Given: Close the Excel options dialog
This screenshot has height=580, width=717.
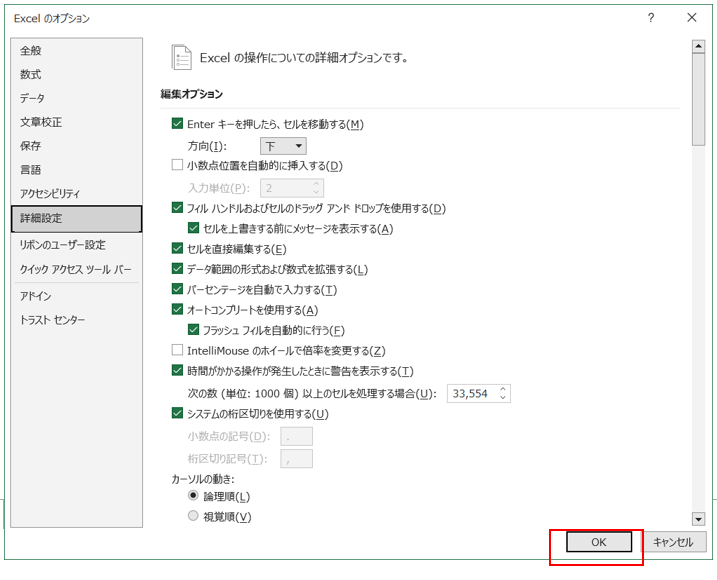Looking at the screenshot, I should click(691, 17).
